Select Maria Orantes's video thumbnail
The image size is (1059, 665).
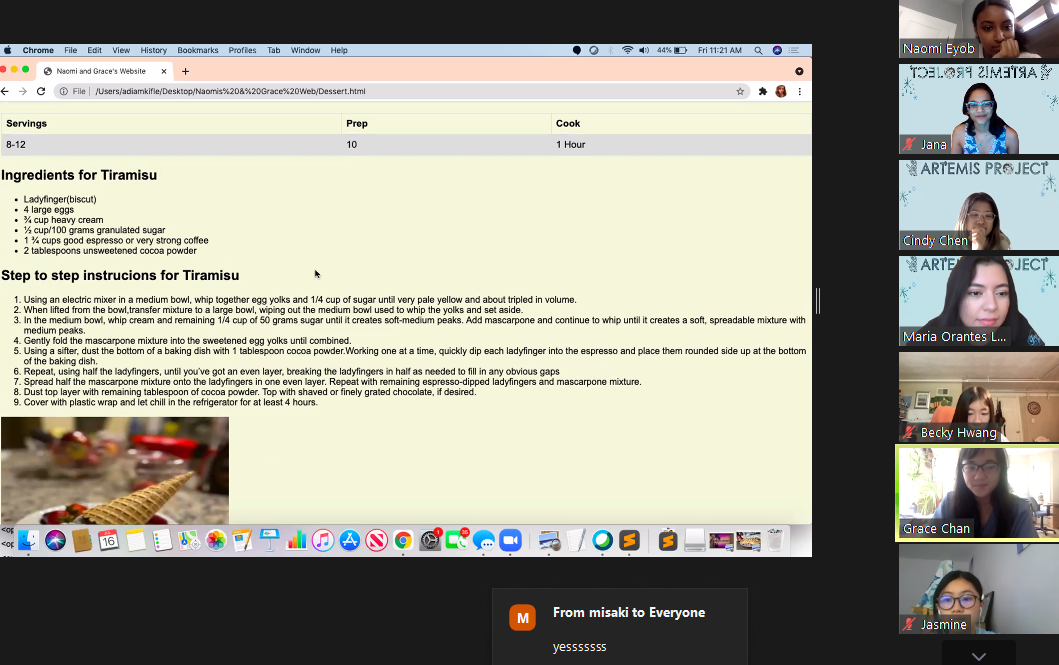pyautogui.click(x=979, y=301)
